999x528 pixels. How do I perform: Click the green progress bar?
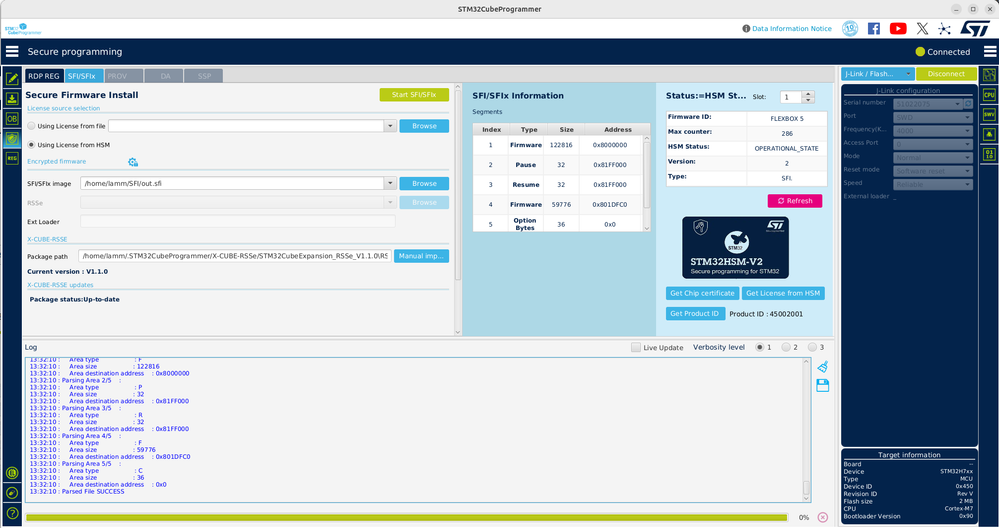point(406,517)
